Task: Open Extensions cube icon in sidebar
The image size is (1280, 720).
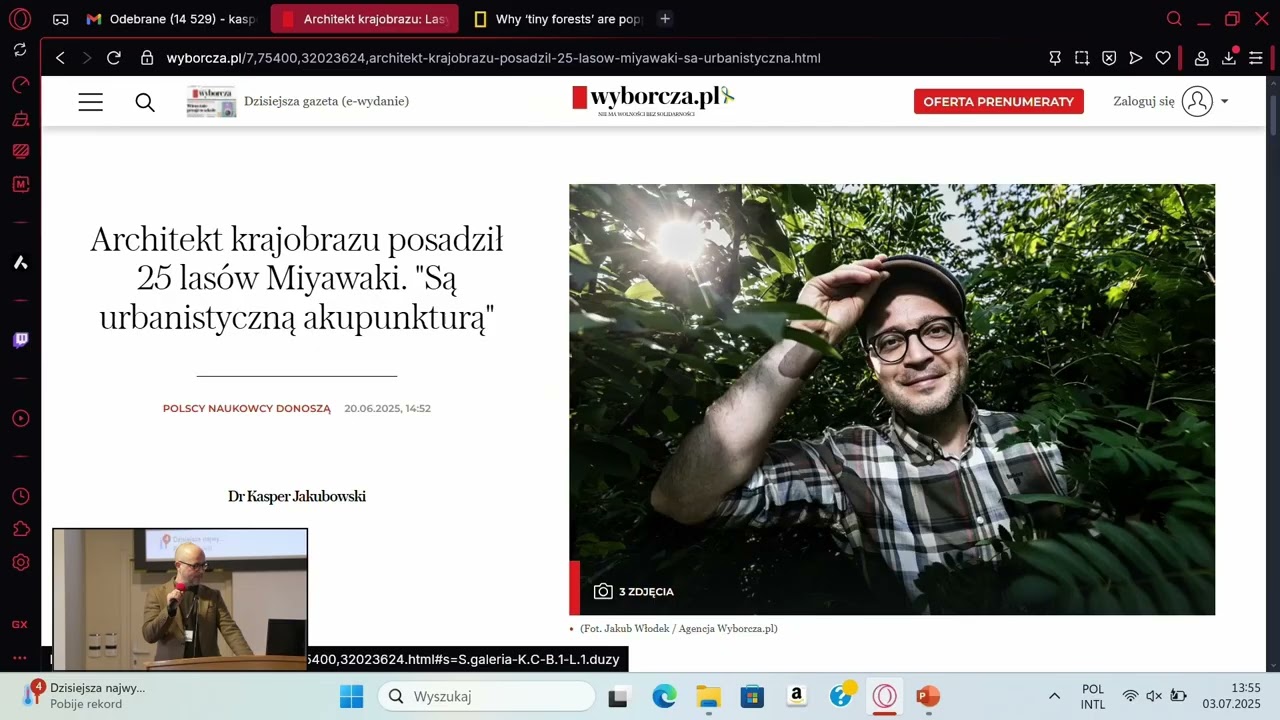Action: (20, 529)
